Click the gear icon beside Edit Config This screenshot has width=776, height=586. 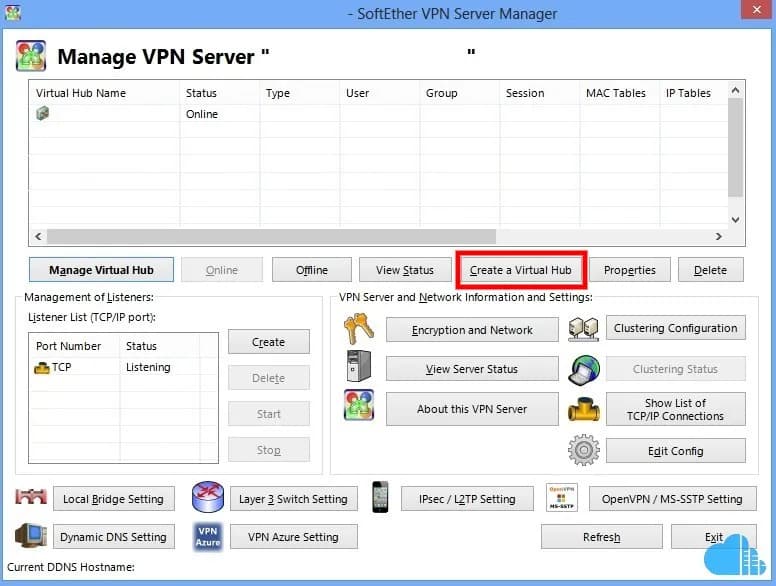[x=583, y=450]
